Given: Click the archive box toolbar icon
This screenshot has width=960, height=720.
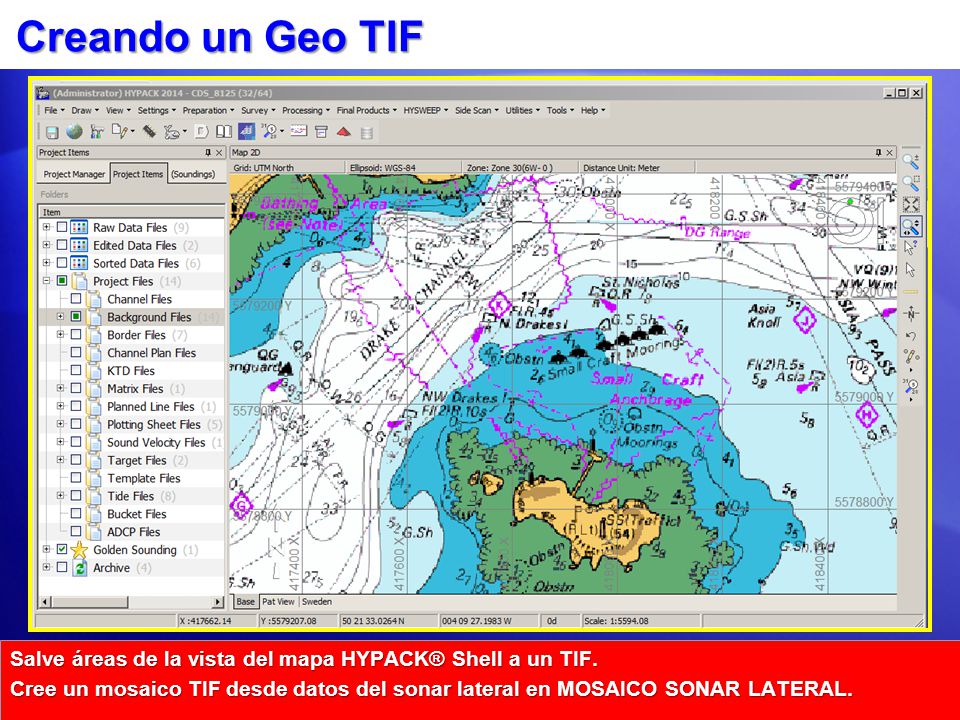Looking at the screenshot, I should pos(321,132).
